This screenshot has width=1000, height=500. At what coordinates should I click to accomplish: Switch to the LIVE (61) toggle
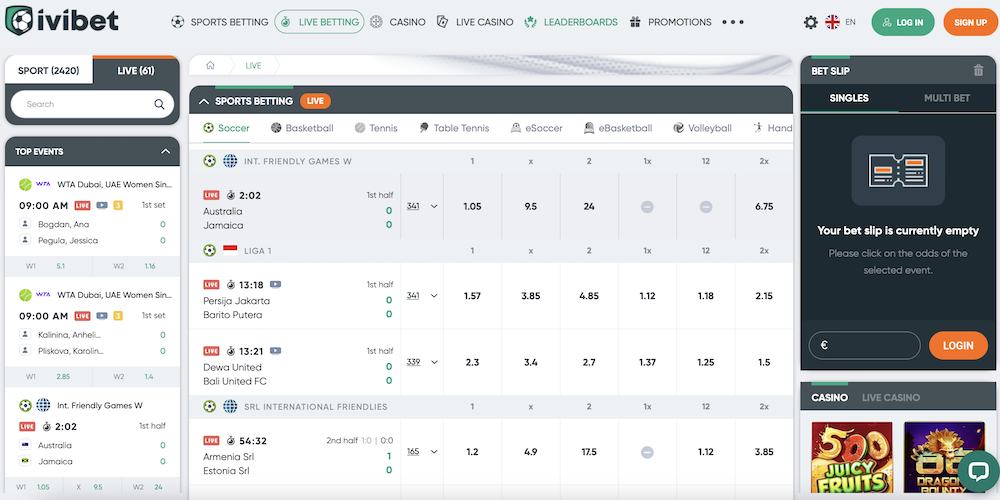[x=135, y=70]
